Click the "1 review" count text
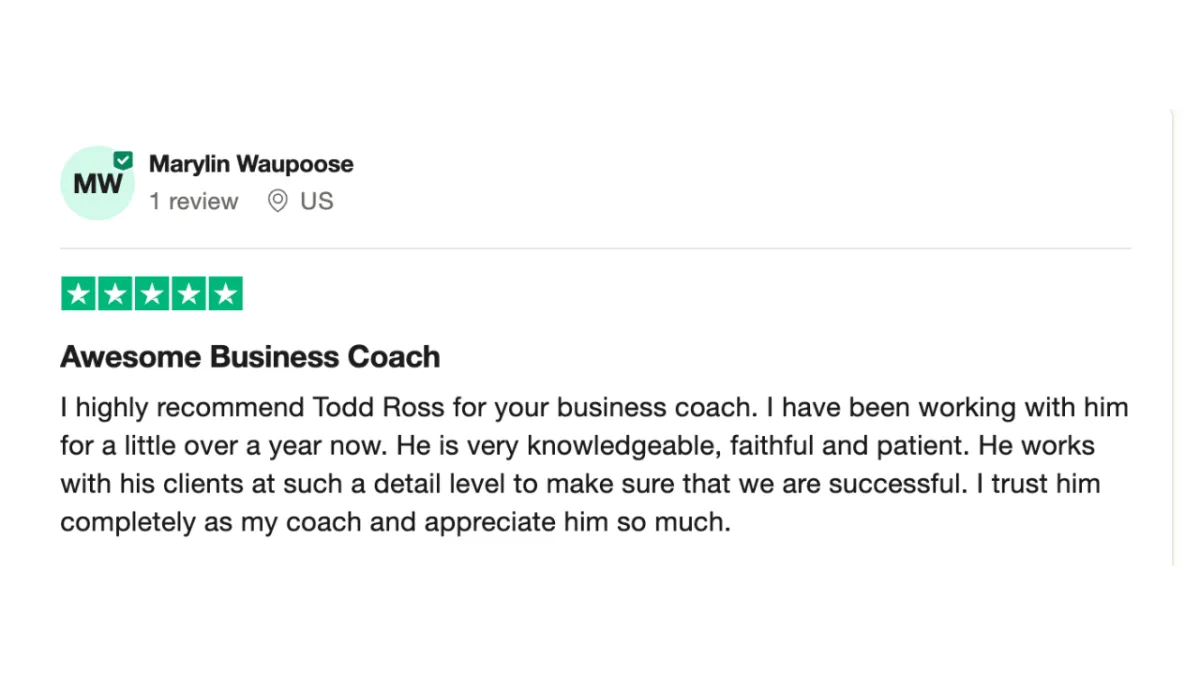The height and width of the screenshot is (675, 1200). pyautogui.click(x=194, y=201)
